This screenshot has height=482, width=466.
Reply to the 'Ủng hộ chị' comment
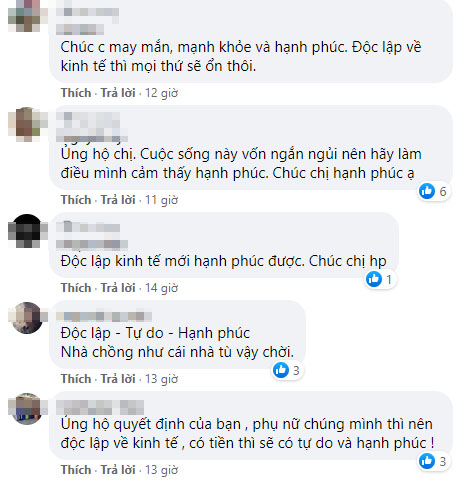coord(118,200)
